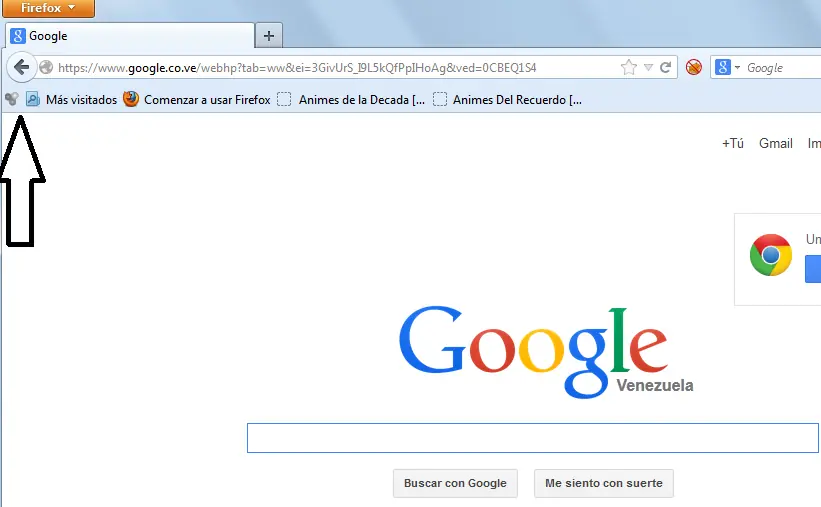Click the red blocked-content addon icon
821x507 pixels.
(x=694, y=67)
